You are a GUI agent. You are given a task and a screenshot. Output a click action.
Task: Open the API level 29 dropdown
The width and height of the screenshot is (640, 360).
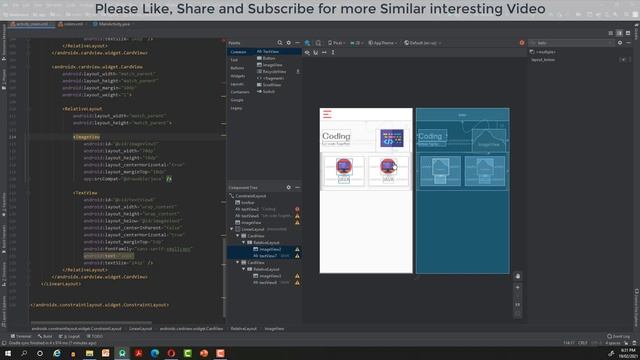click(x=356, y=42)
